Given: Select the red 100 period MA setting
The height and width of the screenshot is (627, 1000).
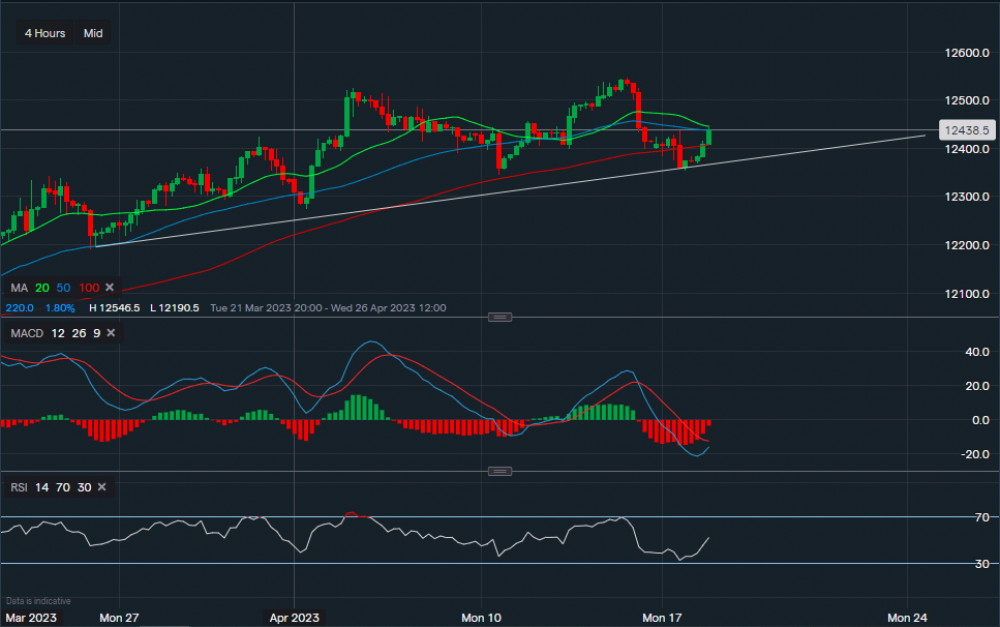Looking at the screenshot, I should (89, 288).
